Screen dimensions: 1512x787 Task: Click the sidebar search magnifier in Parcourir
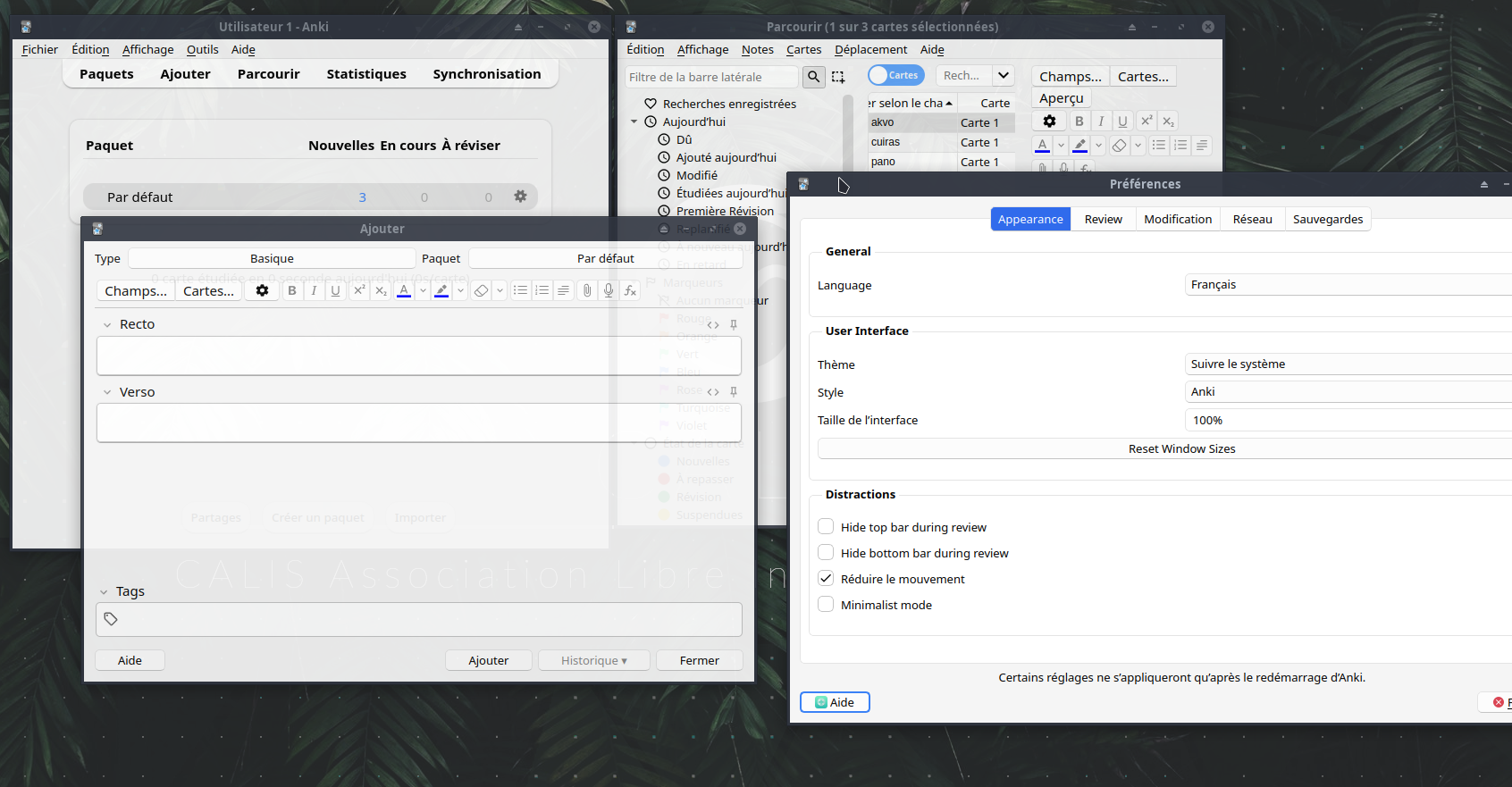(x=813, y=77)
